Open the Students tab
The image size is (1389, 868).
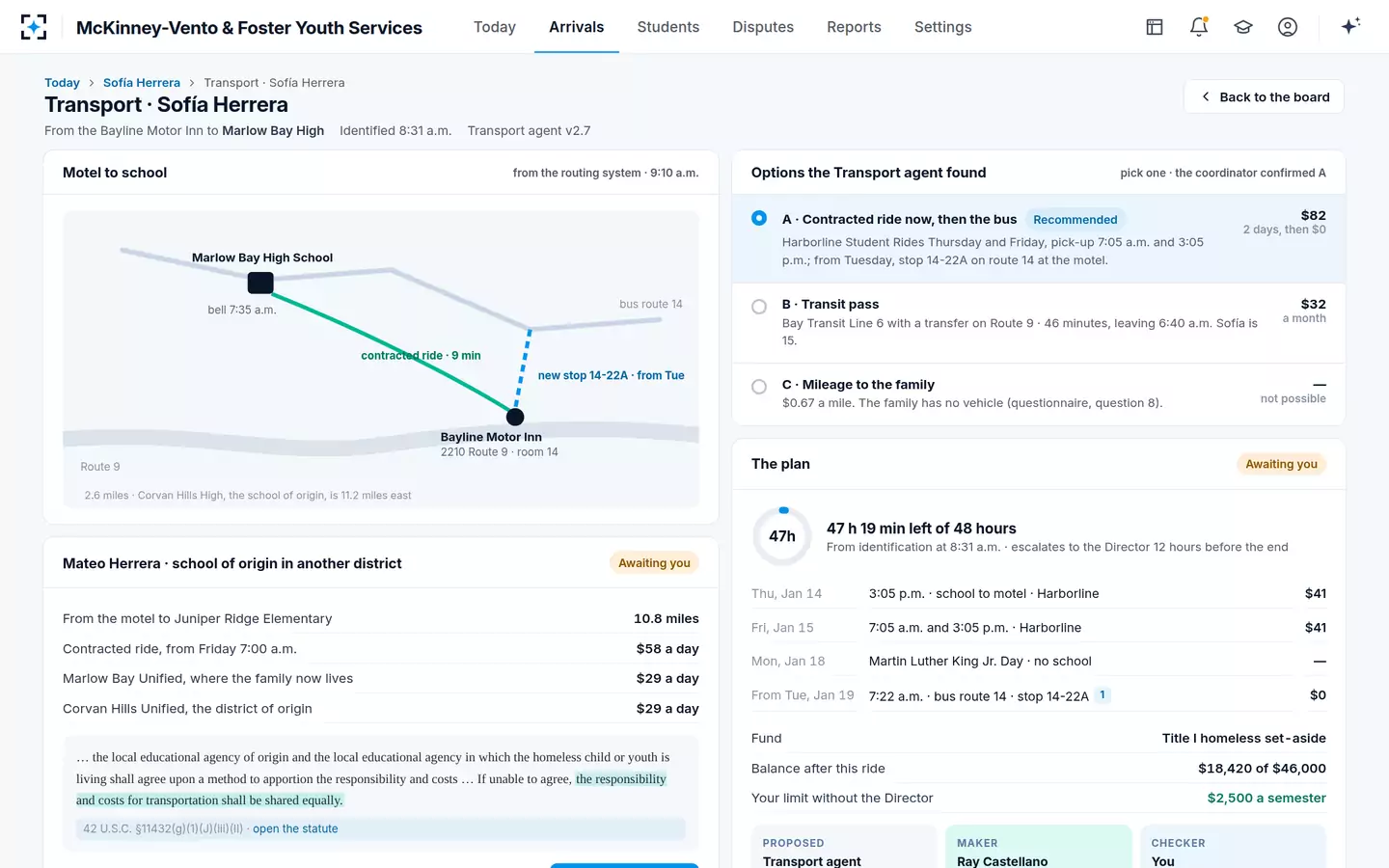point(668,27)
